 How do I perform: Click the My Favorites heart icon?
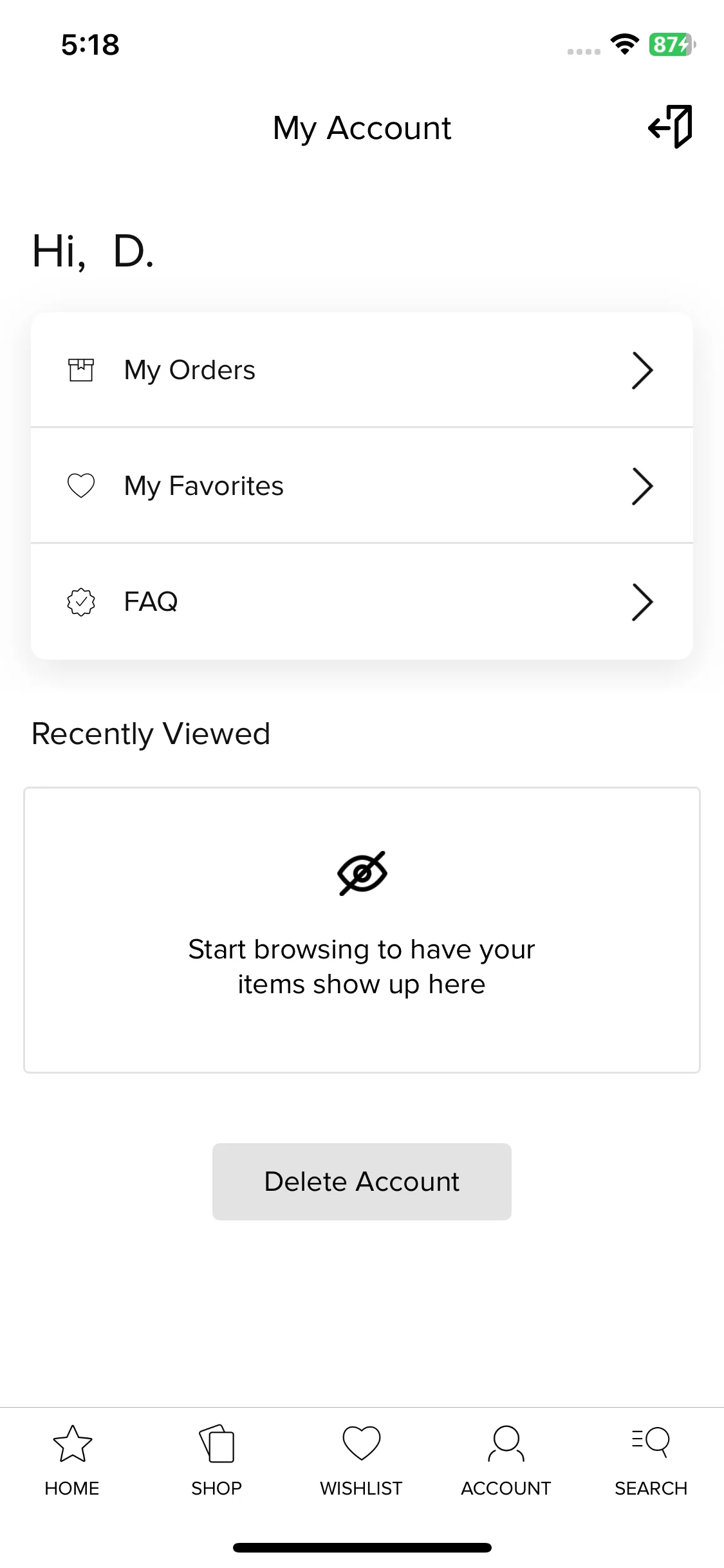(81, 485)
